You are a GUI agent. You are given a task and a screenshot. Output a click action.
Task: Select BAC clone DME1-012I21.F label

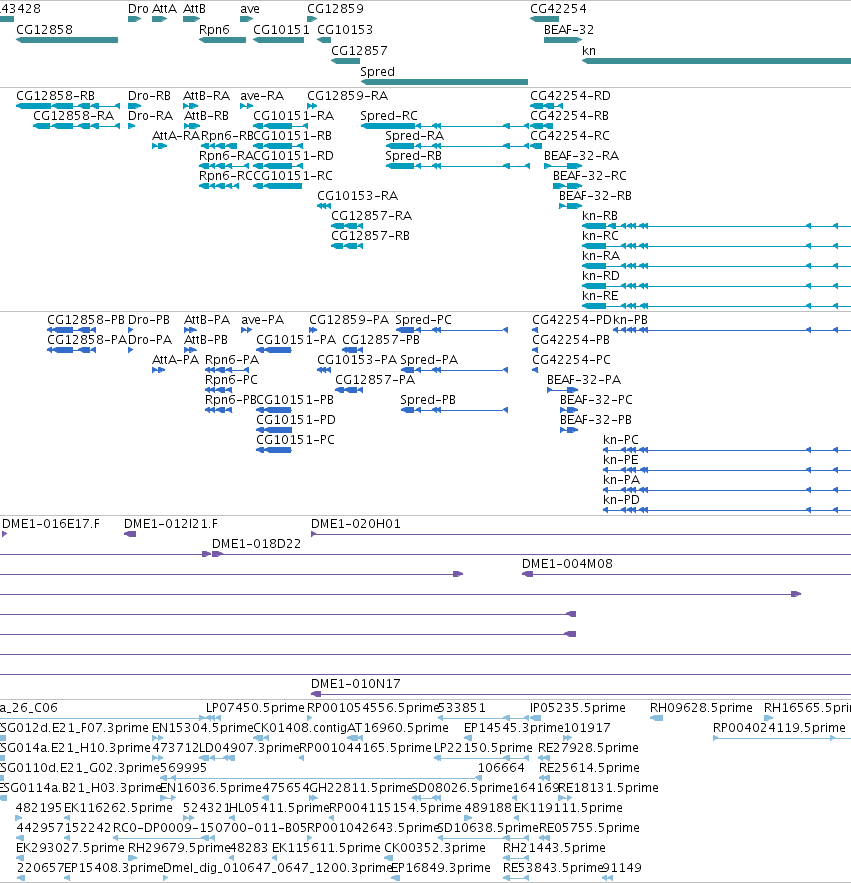(171, 524)
